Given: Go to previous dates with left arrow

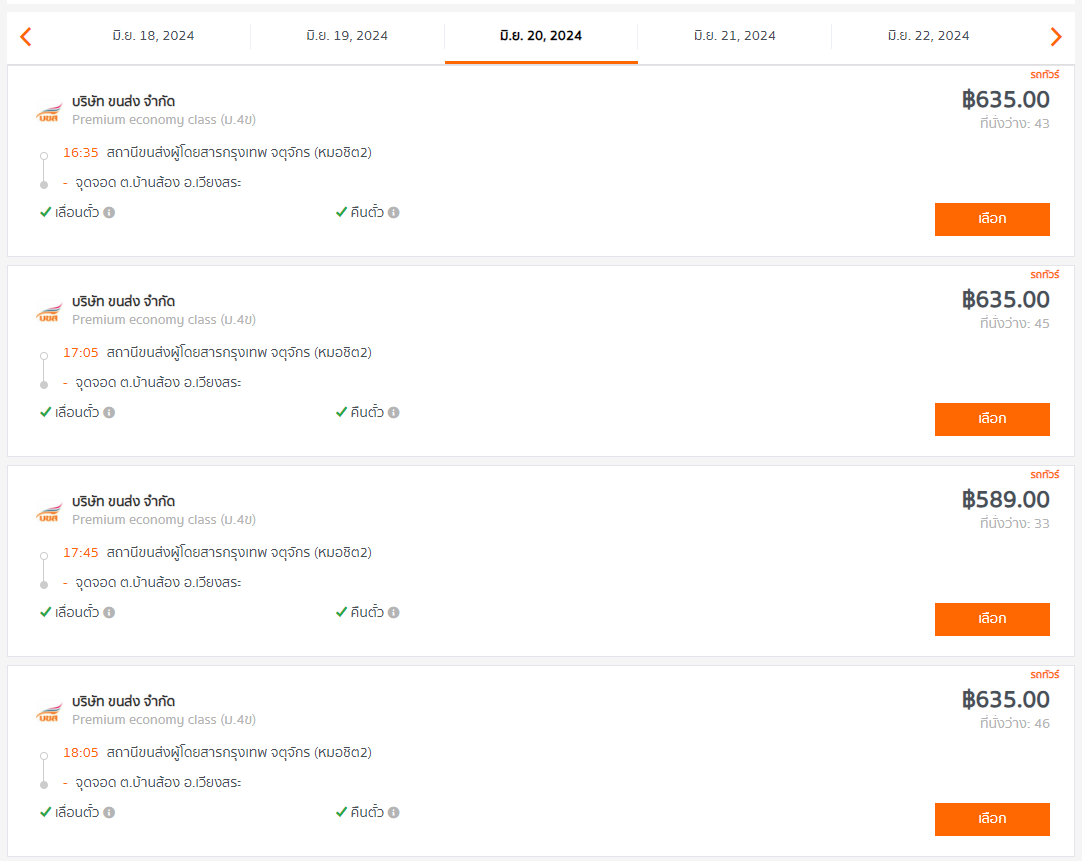Looking at the screenshot, I should point(26,36).
